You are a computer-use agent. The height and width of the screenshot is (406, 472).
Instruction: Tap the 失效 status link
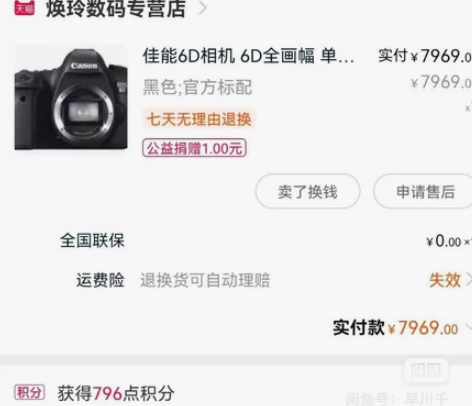tap(445, 280)
